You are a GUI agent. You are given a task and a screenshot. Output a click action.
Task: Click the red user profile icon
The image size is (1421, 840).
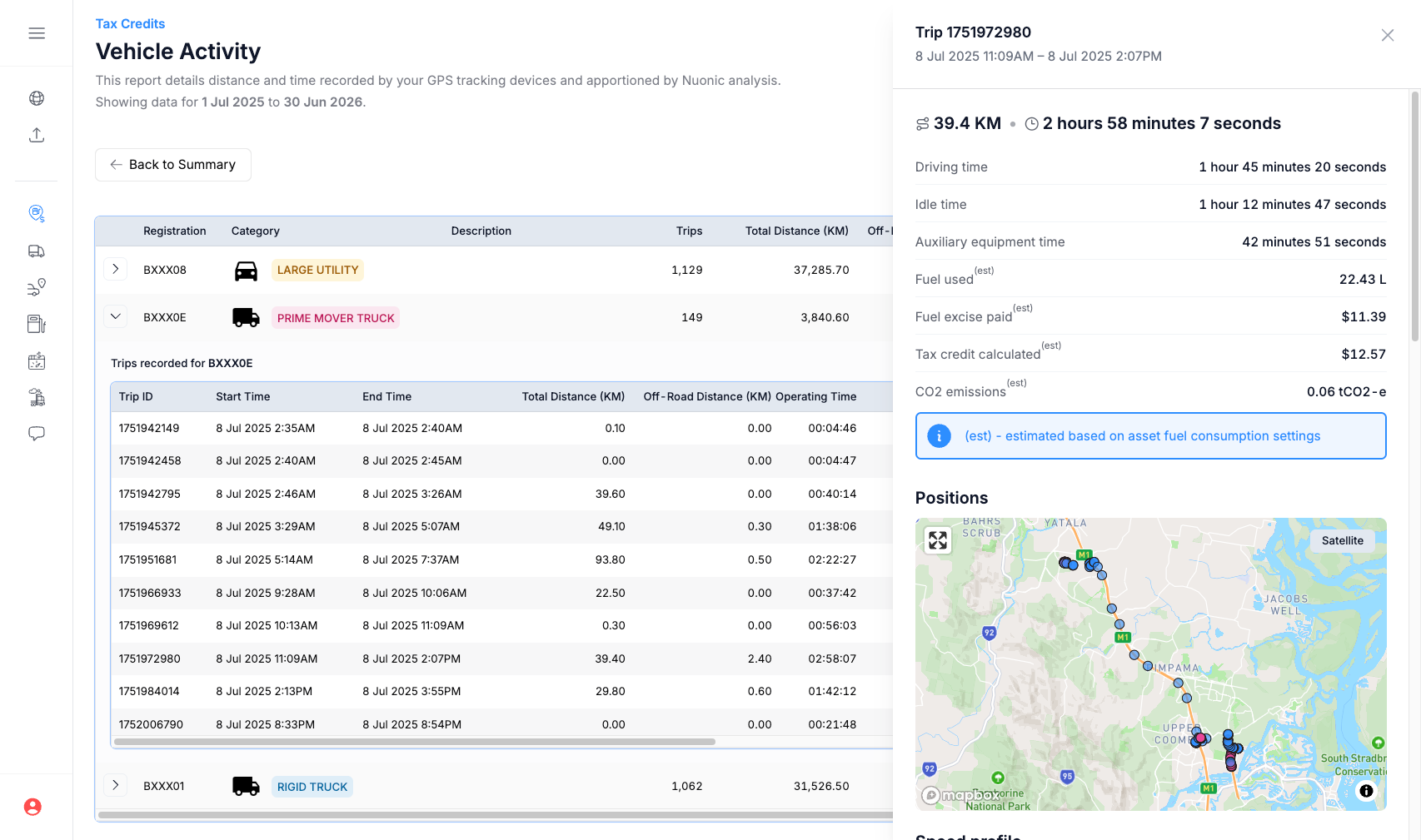pos(32,807)
